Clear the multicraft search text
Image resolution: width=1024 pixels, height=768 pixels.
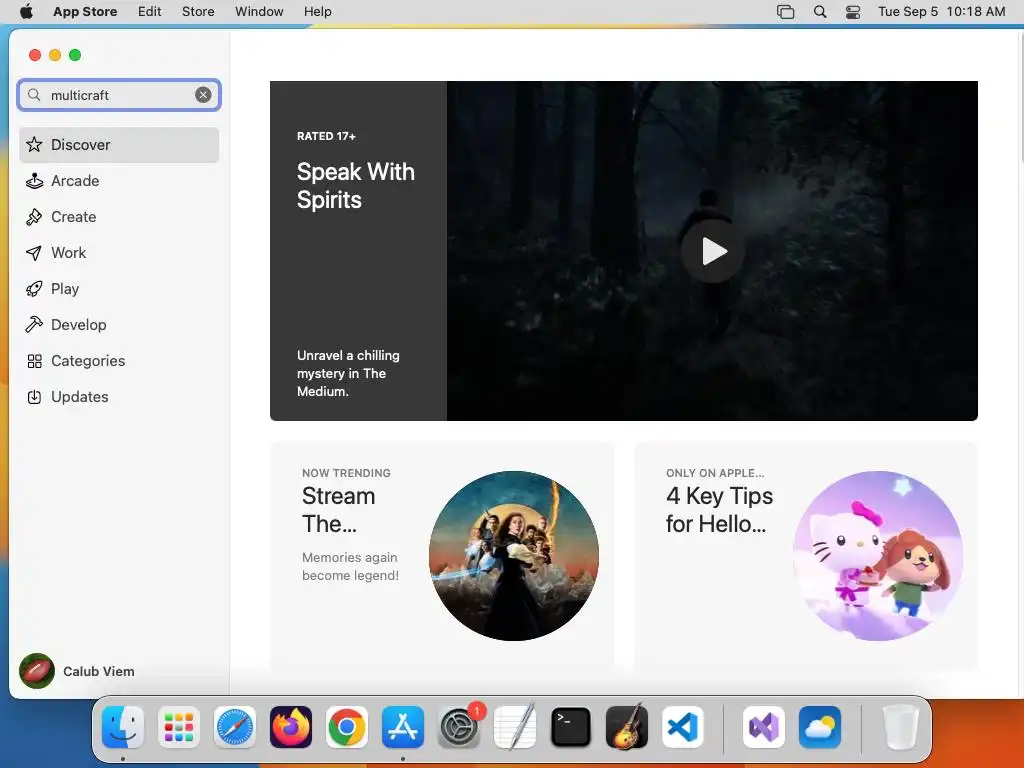pos(203,95)
